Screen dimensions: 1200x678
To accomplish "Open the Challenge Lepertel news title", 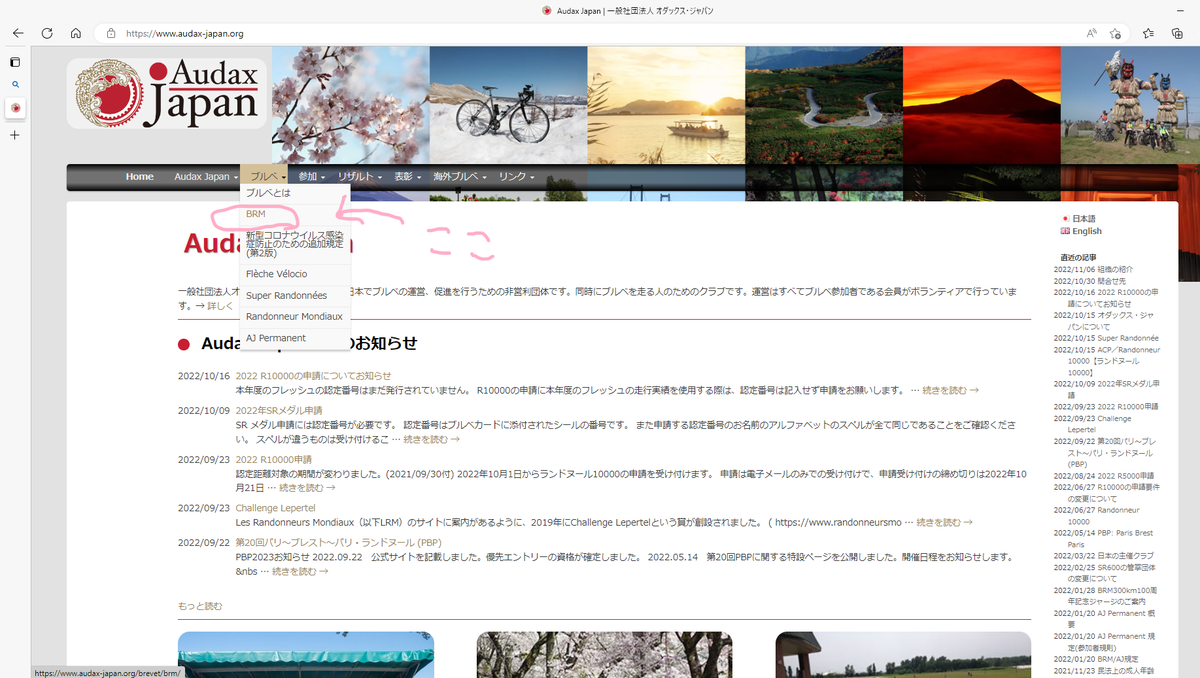I will point(275,508).
